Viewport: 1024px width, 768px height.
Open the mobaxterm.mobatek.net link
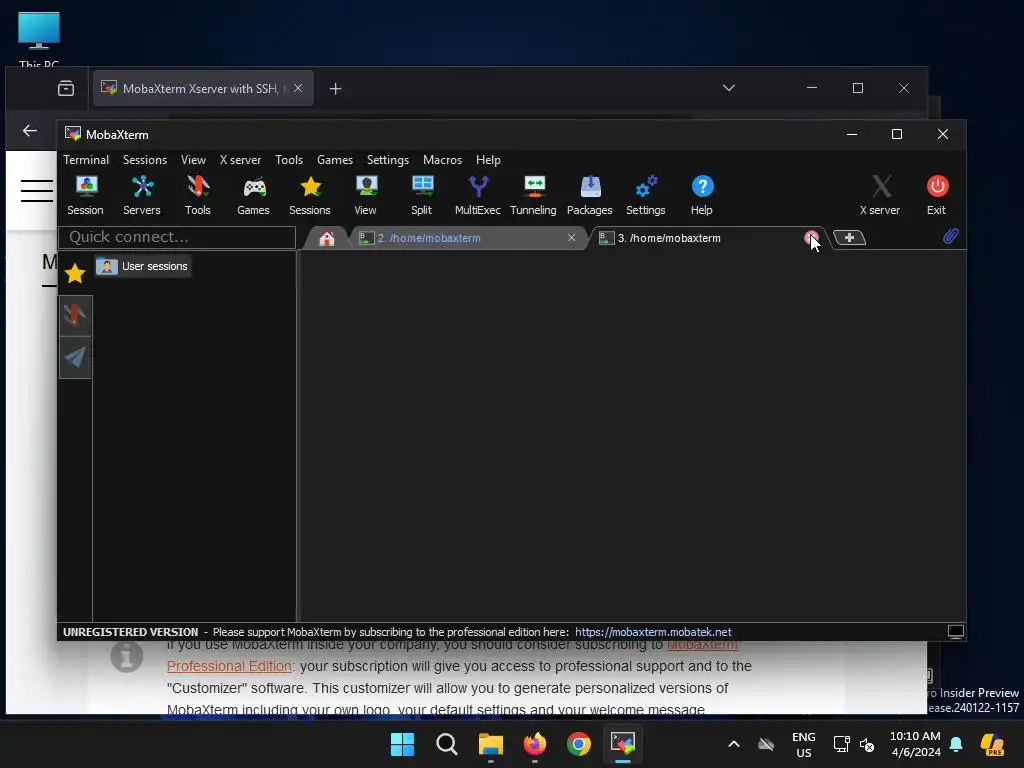[653, 632]
